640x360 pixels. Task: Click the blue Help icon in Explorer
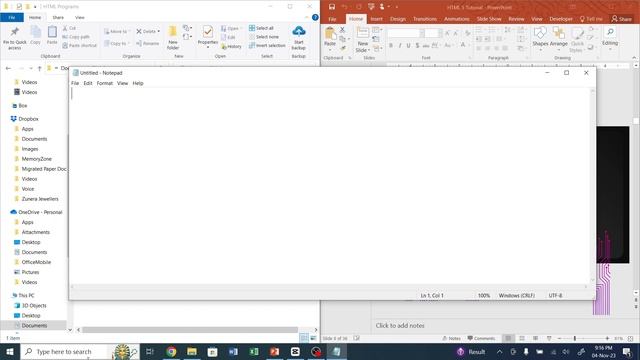(315, 18)
